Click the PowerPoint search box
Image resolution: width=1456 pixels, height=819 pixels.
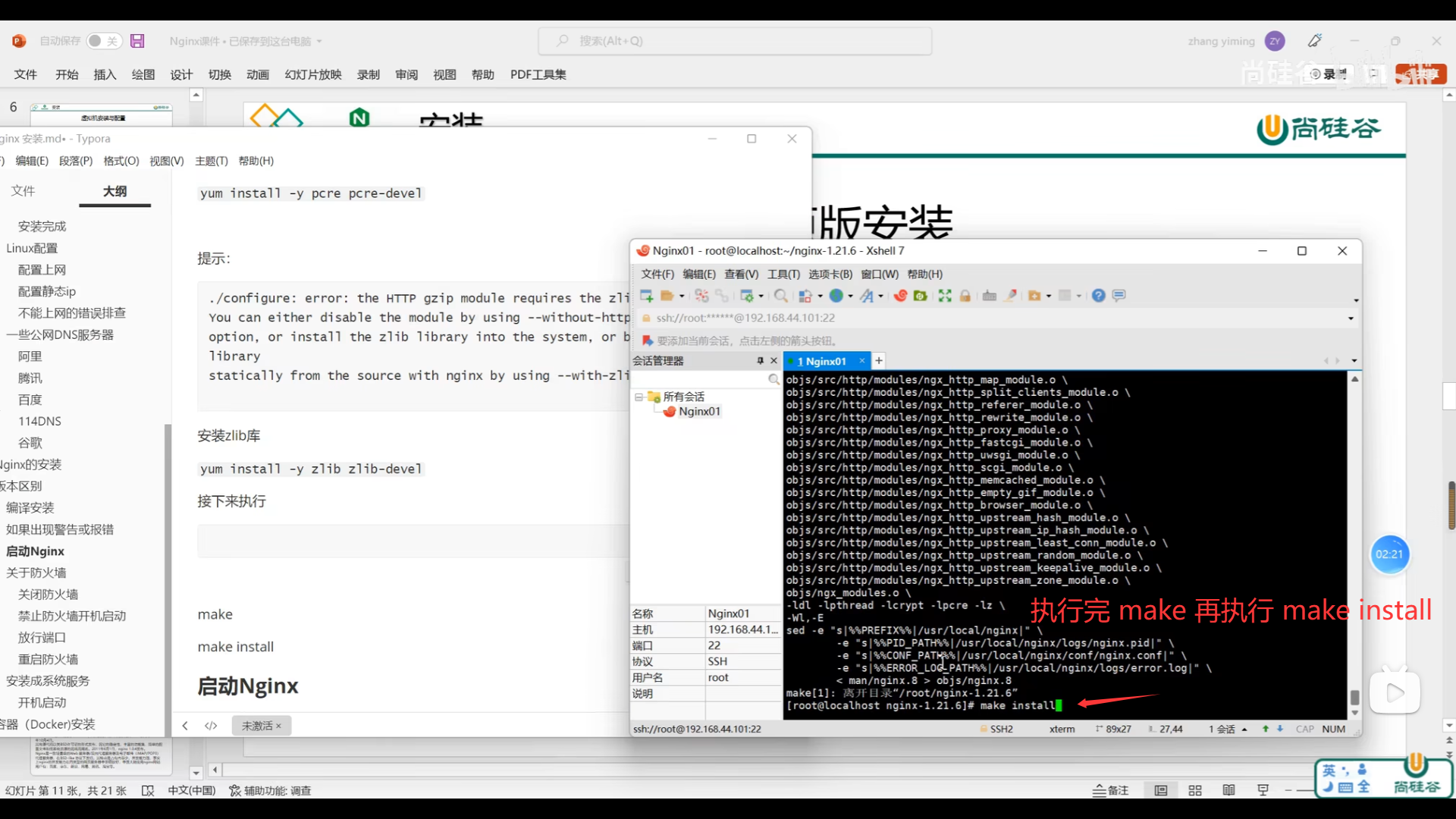[734, 41]
